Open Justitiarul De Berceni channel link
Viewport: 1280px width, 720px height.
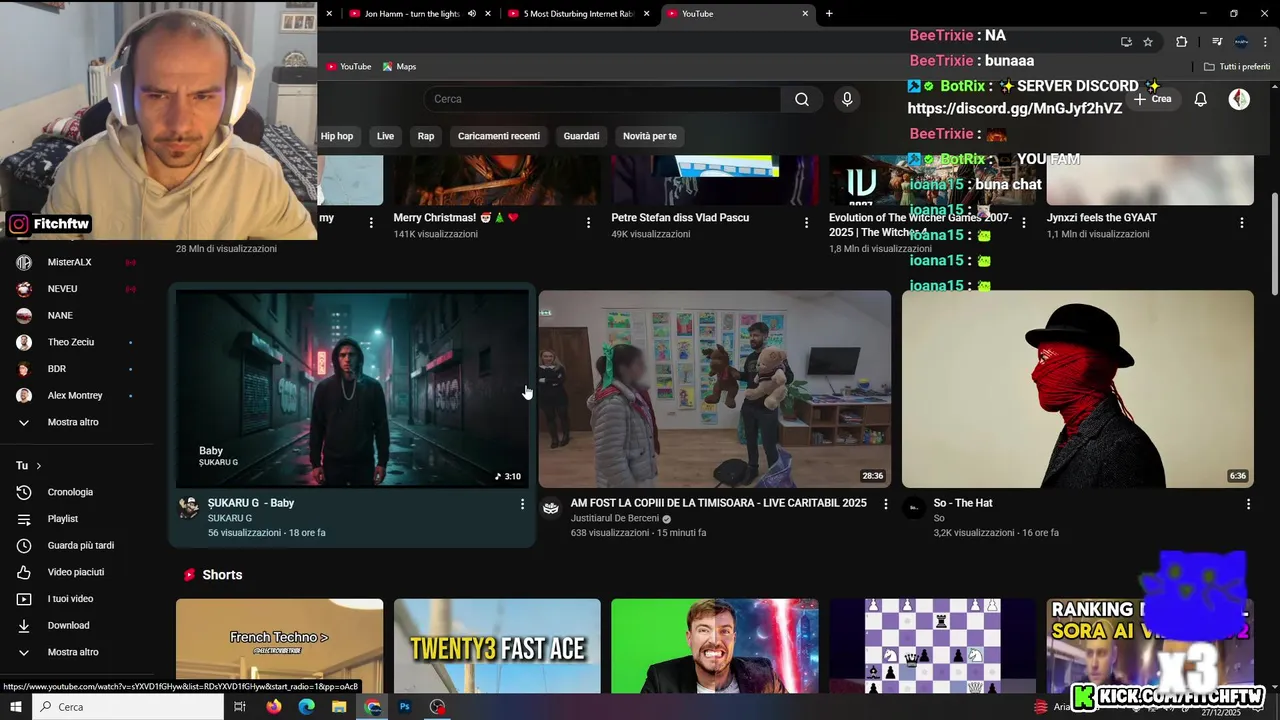614,518
